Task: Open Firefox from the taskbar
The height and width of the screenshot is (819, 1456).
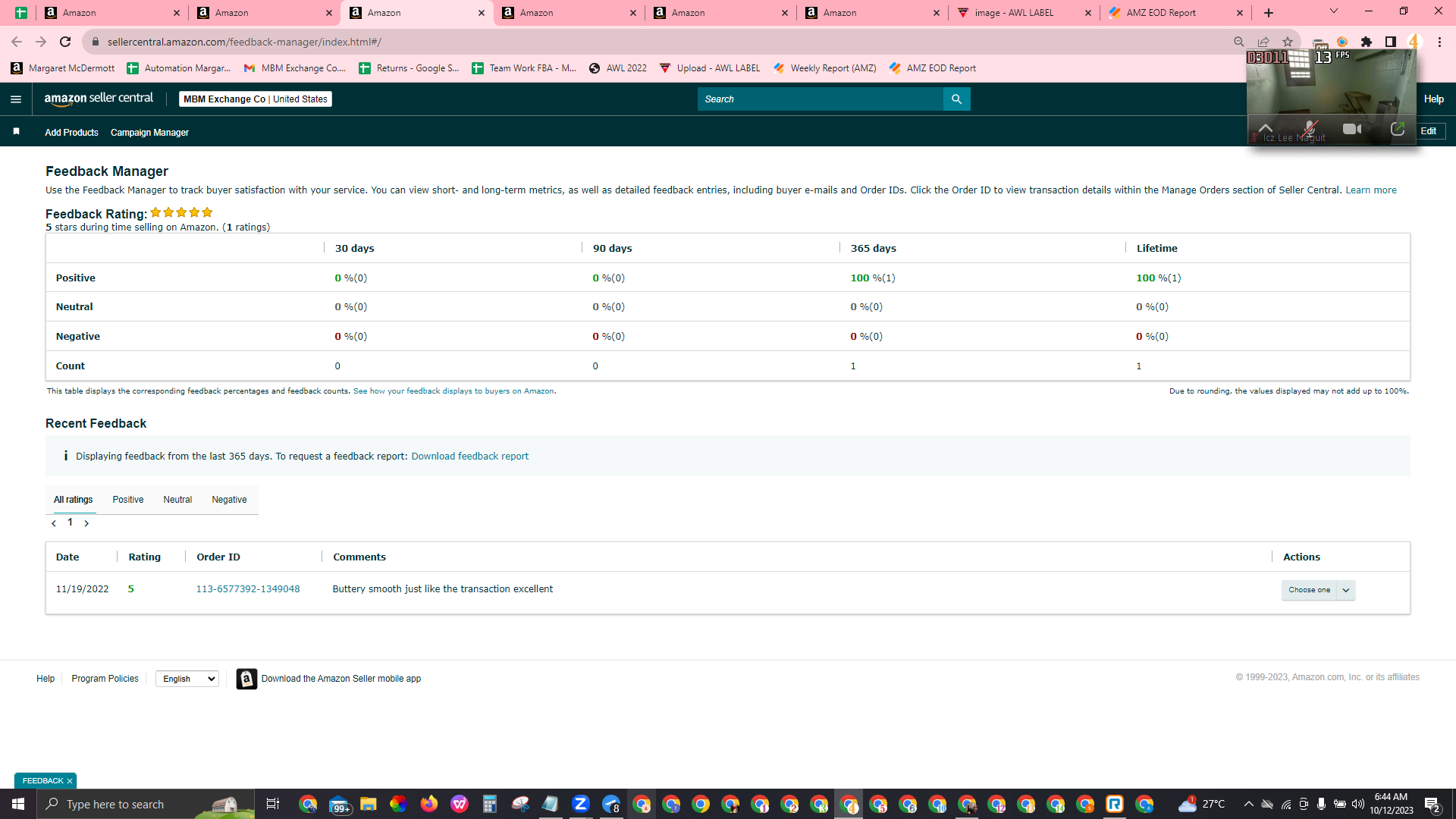Action: coord(429,804)
